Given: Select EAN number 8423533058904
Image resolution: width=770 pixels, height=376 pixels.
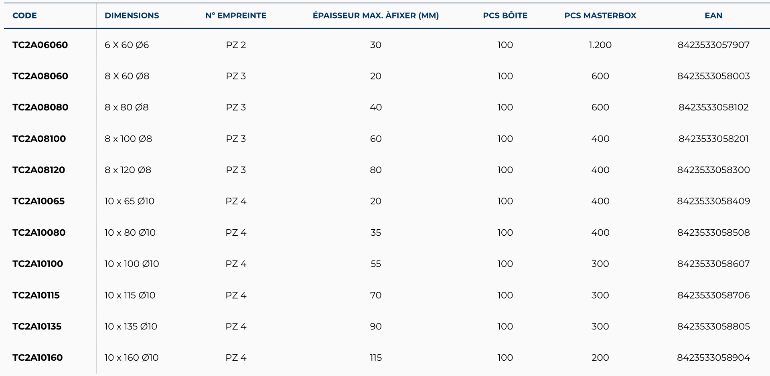Looking at the screenshot, I should pyautogui.click(x=713, y=358).
